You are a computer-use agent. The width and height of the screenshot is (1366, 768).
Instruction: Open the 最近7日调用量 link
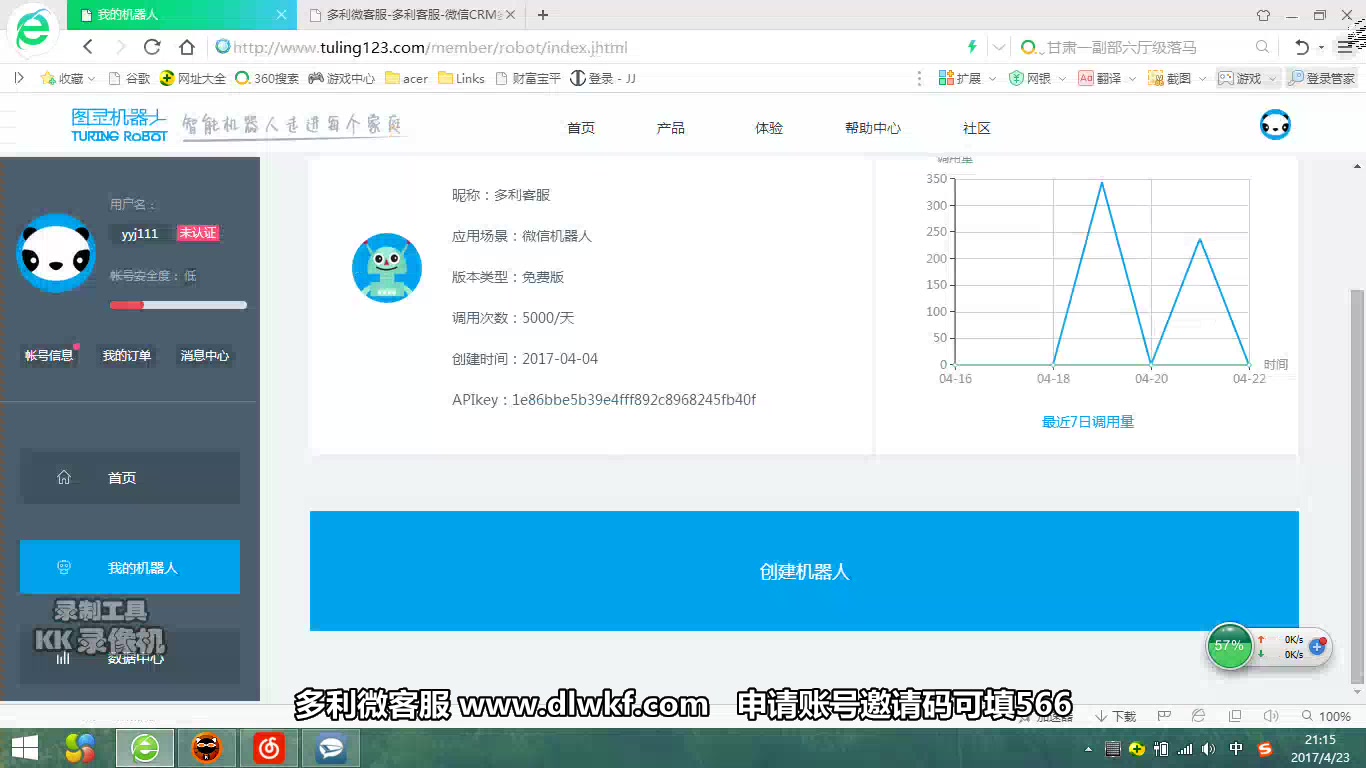coord(1089,422)
